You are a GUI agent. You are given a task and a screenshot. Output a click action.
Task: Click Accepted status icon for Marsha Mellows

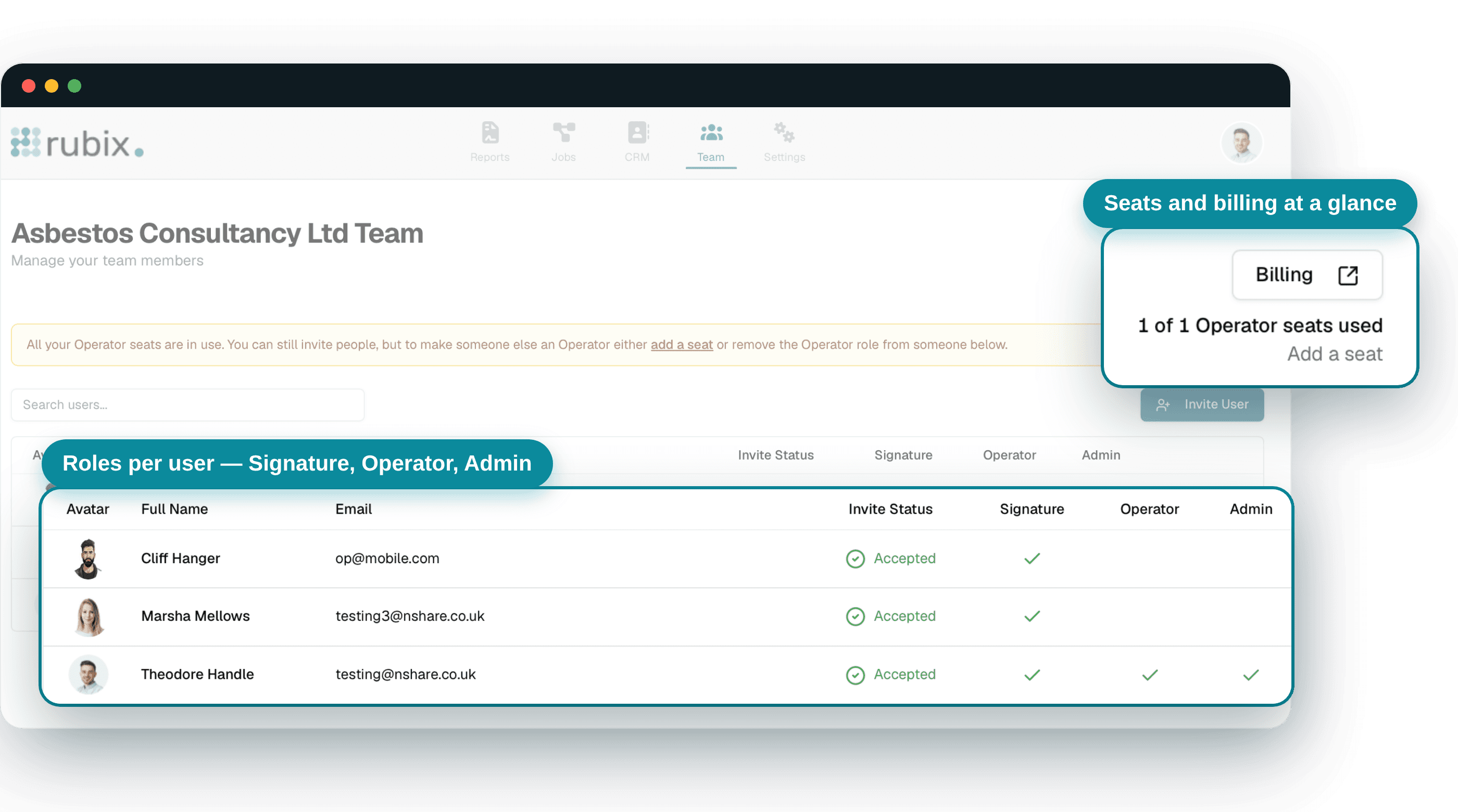click(x=855, y=617)
